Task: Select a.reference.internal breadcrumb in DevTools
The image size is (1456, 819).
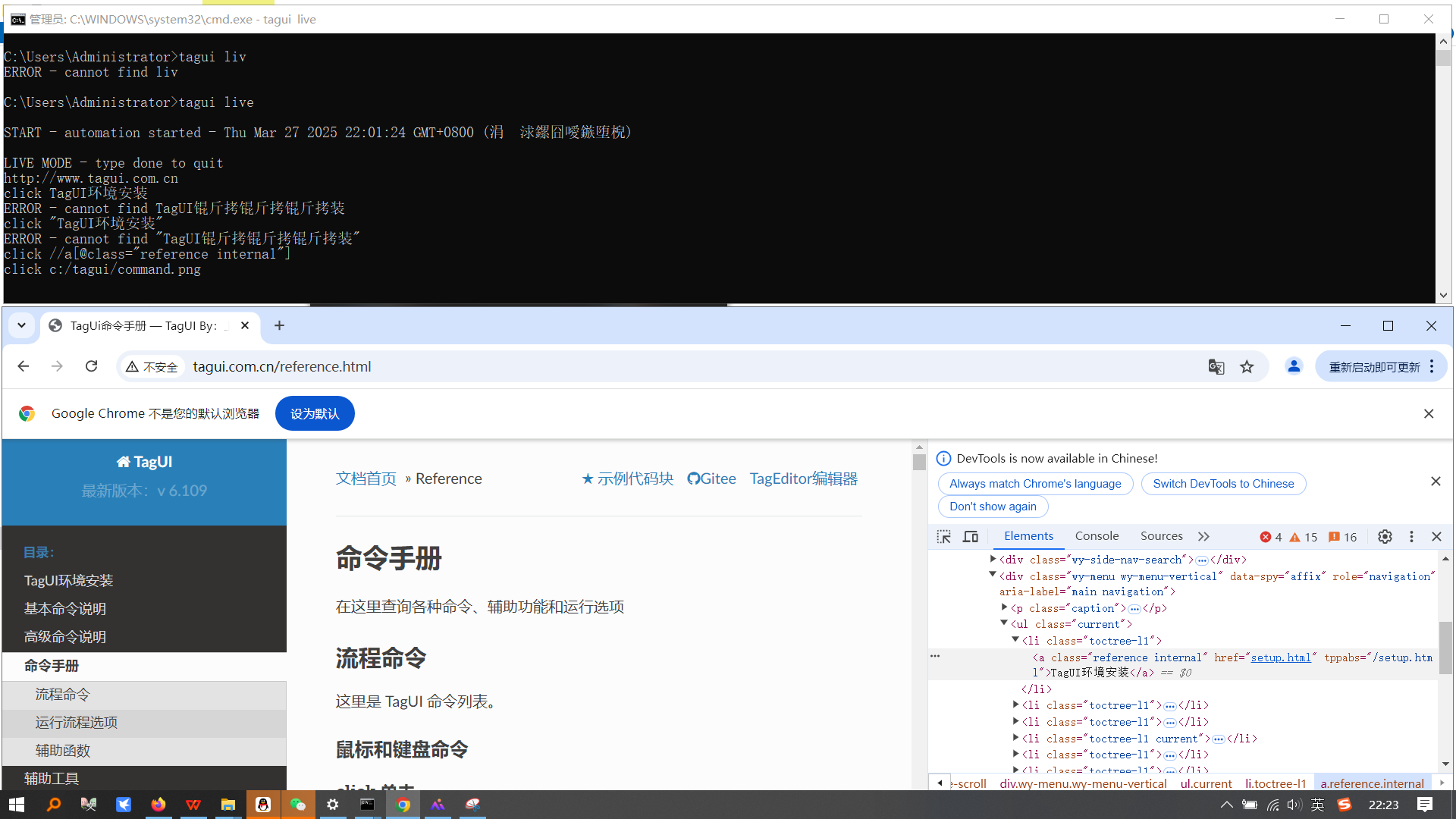Action: tap(1372, 783)
